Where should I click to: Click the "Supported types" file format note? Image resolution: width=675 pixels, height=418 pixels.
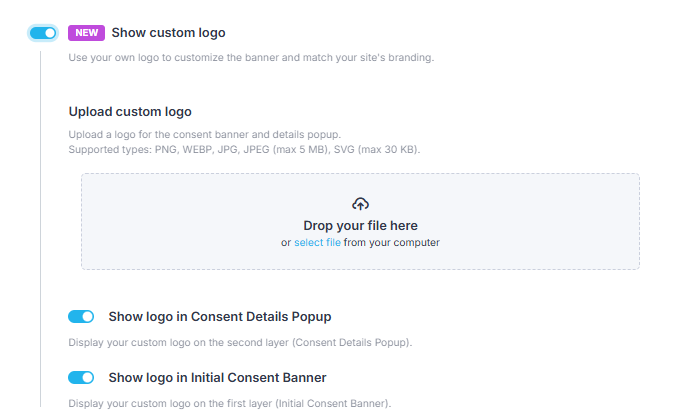point(244,149)
